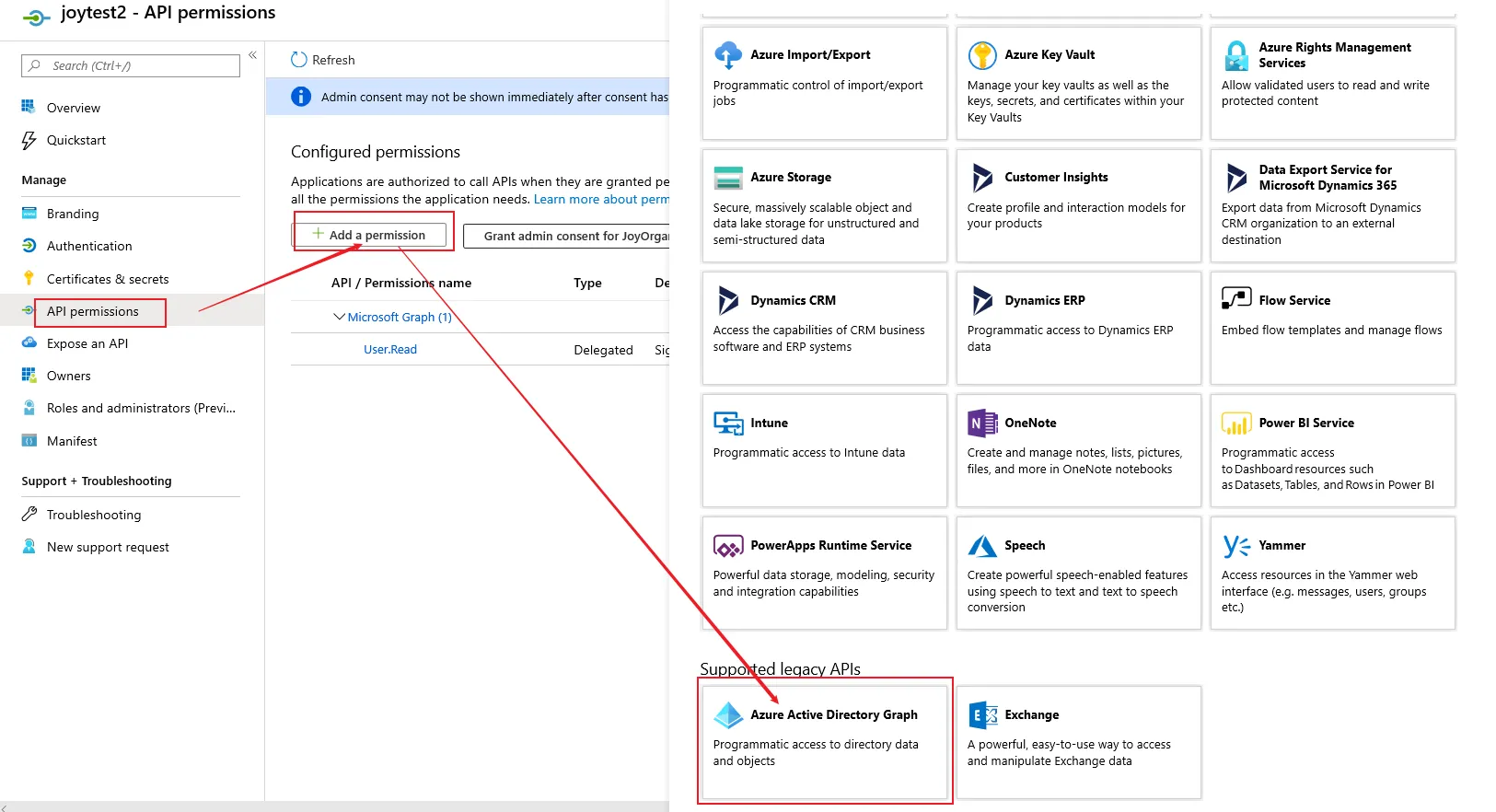The image size is (1496, 812).
Task: Select API permissions in the sidebar
Action: point(93,311)
